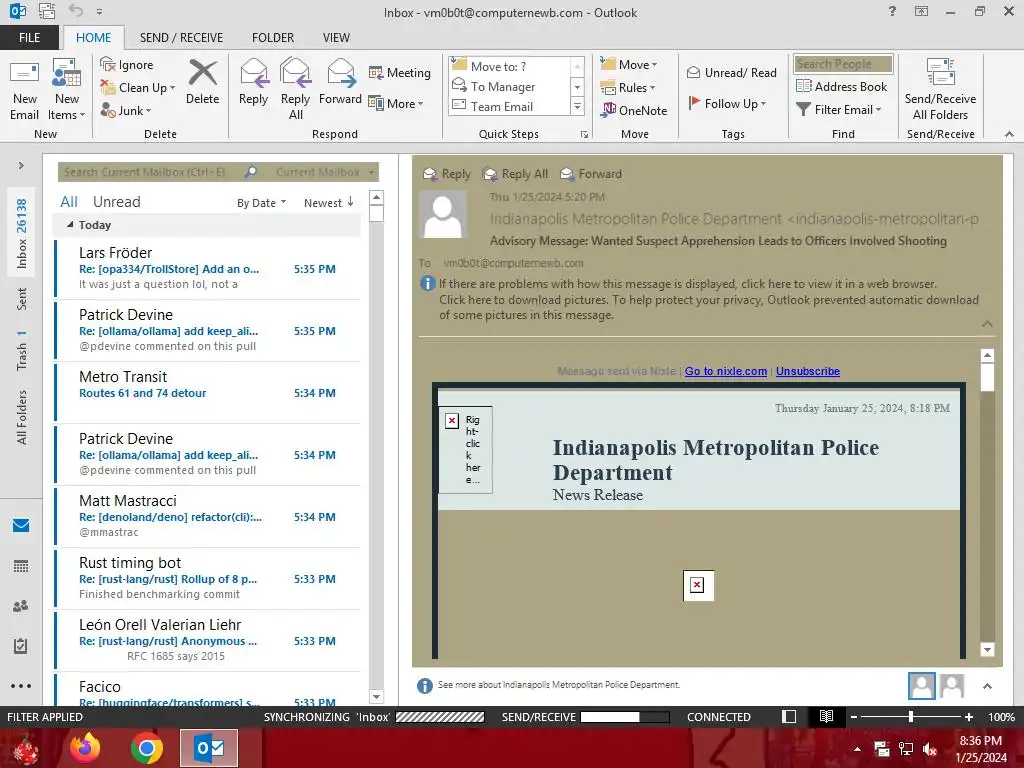Reply with a Meeting
Viewport: 1024px width, 768px height.
click(x=400, y=72)
